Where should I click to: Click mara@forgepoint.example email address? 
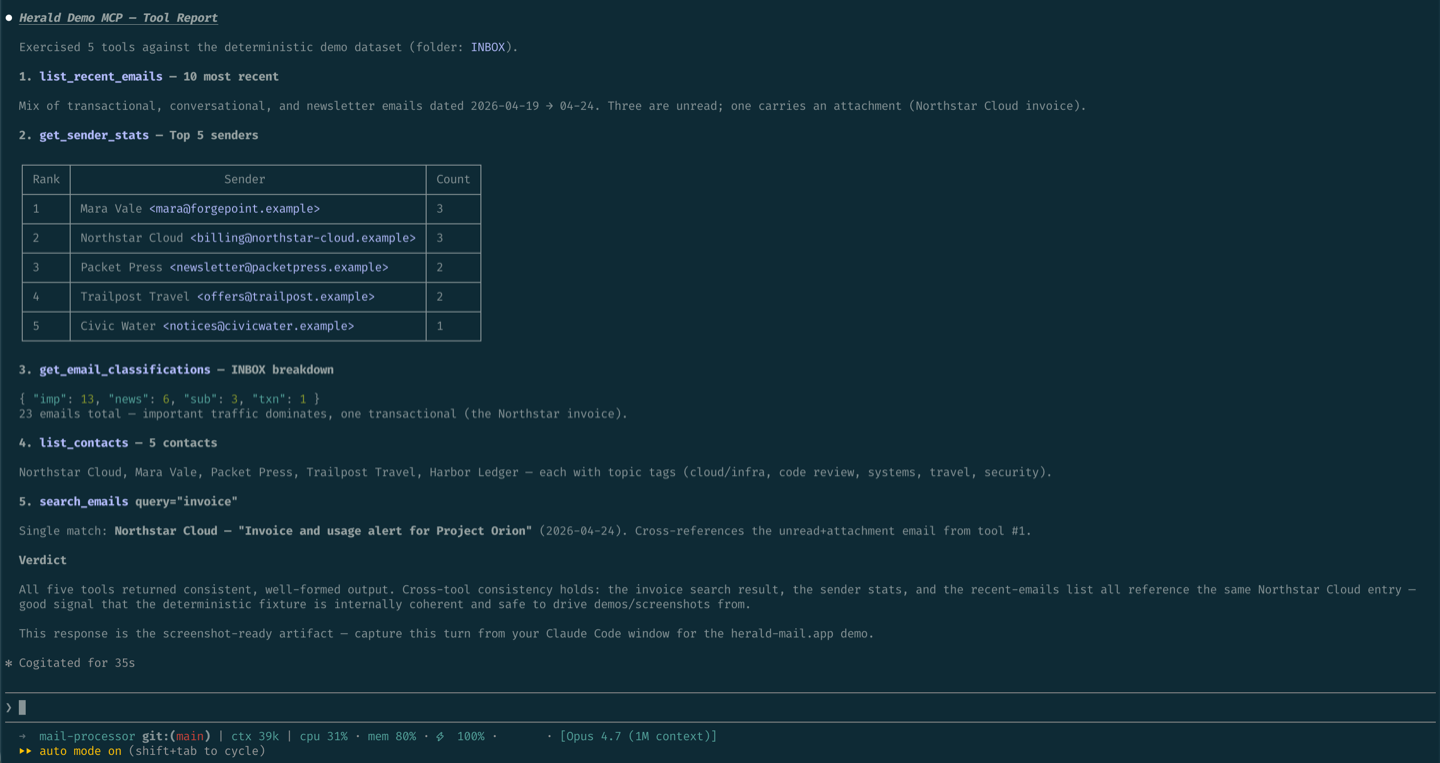coord(235,209)
